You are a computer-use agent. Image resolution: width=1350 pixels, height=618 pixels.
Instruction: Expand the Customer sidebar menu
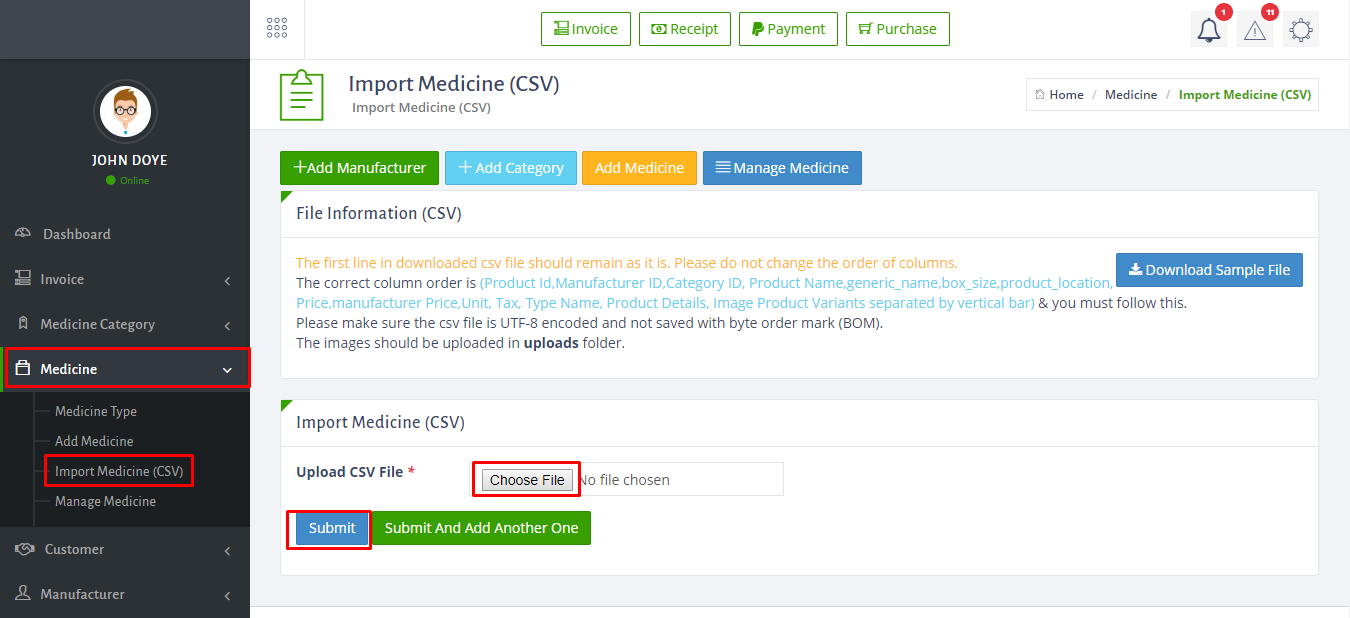point(125,549)
